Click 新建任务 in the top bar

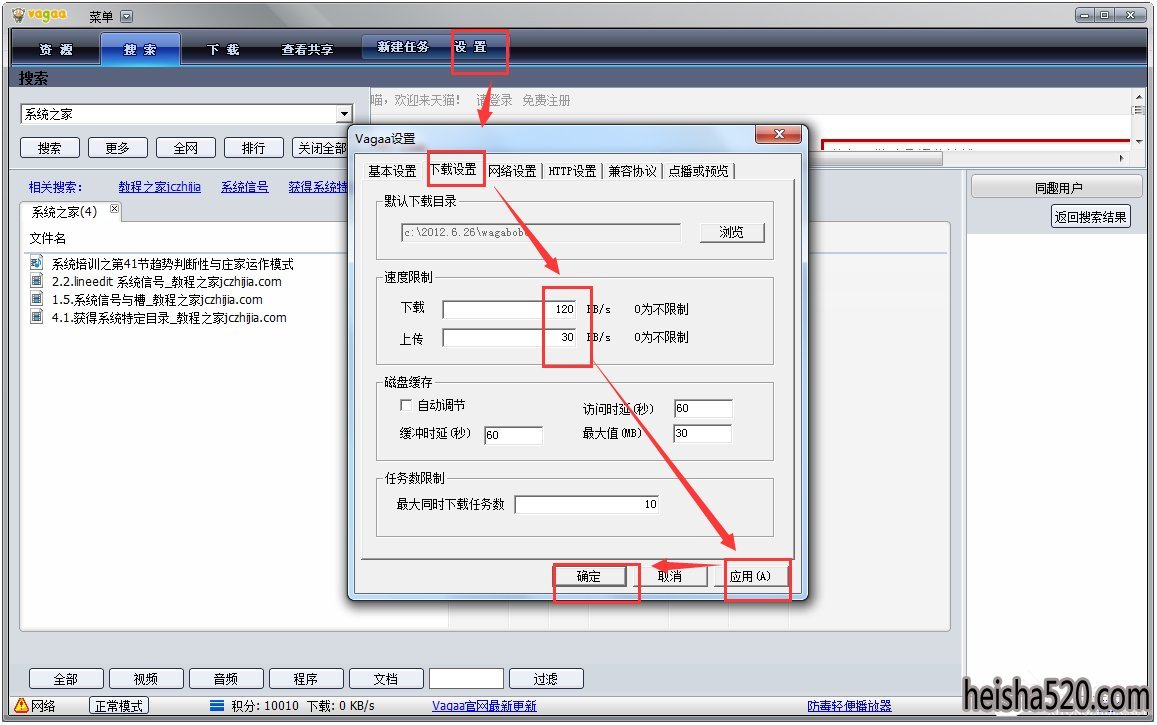(x=403, y=46)
